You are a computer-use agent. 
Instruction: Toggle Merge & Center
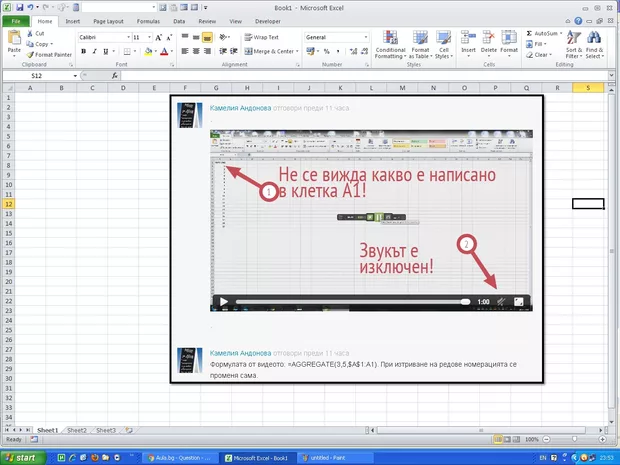point(270,51)
